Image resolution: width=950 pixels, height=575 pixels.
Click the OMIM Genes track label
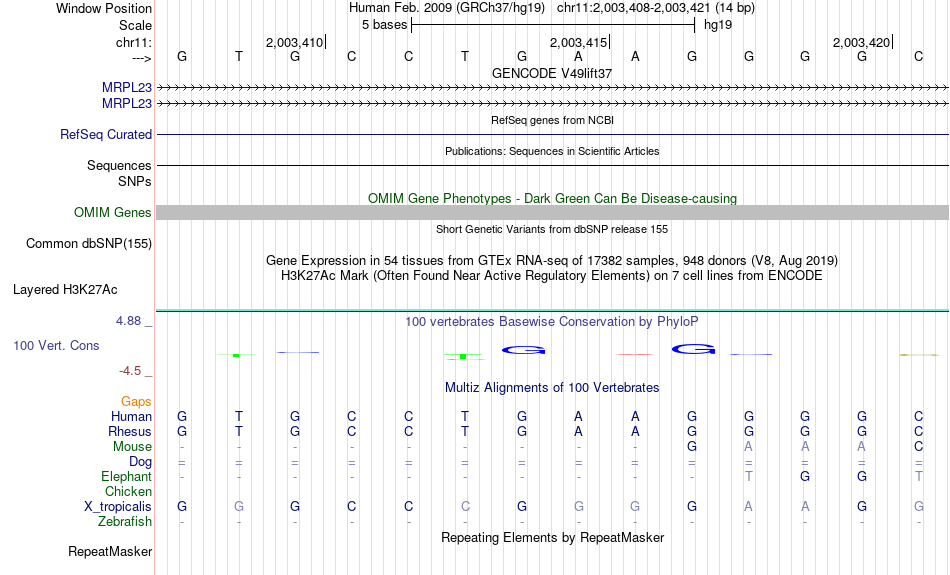113,213
